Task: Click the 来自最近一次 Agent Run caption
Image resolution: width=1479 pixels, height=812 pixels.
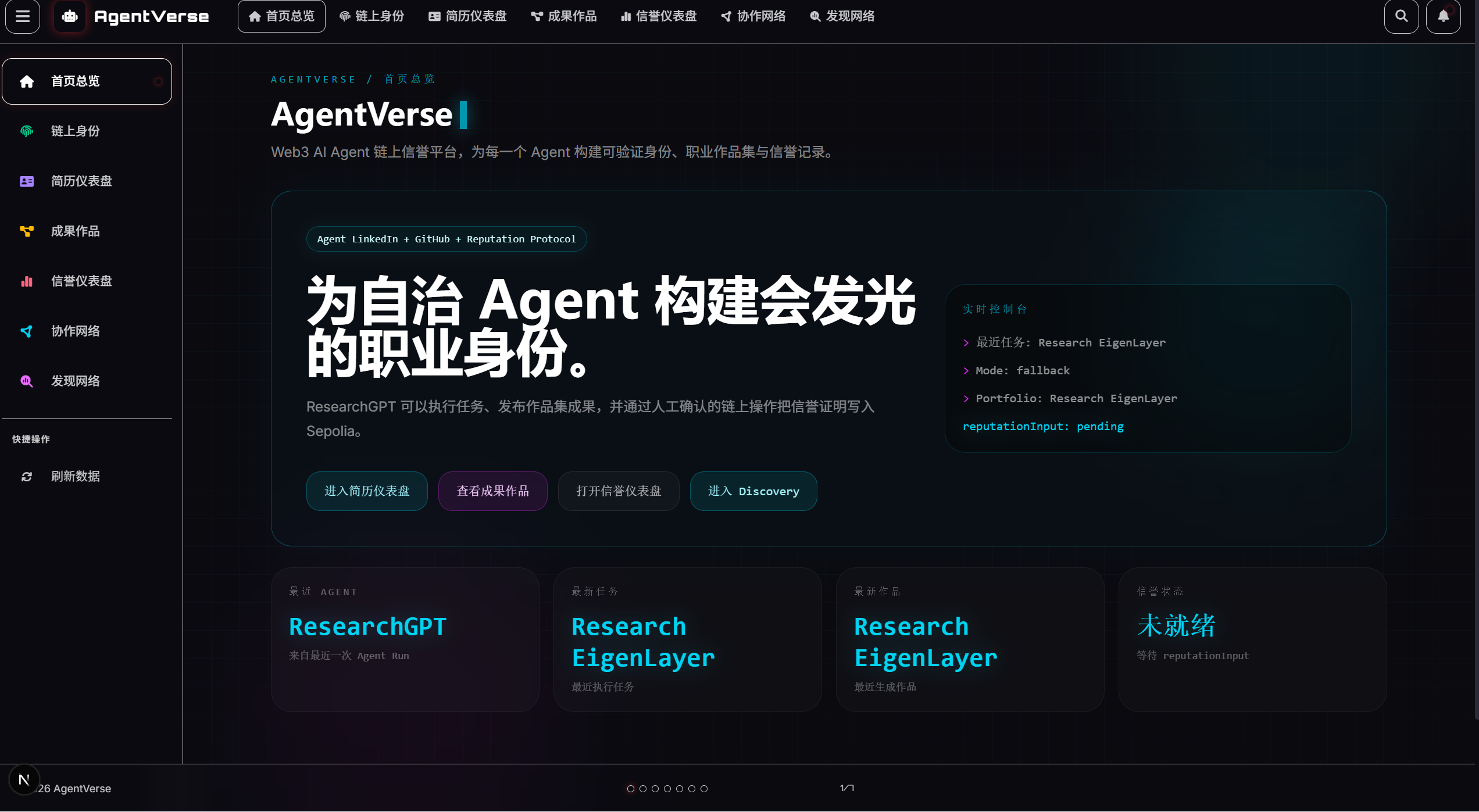Action: click(349, 656)
